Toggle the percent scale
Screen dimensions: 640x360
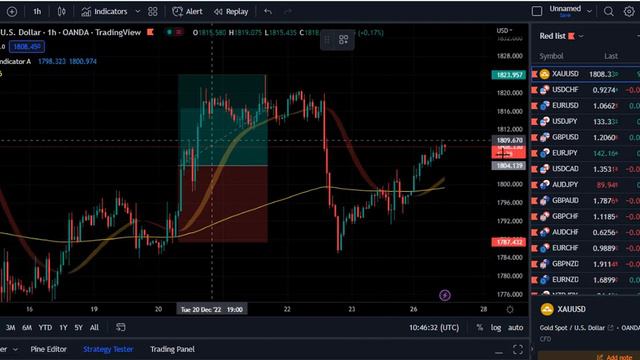coord(480,327)
